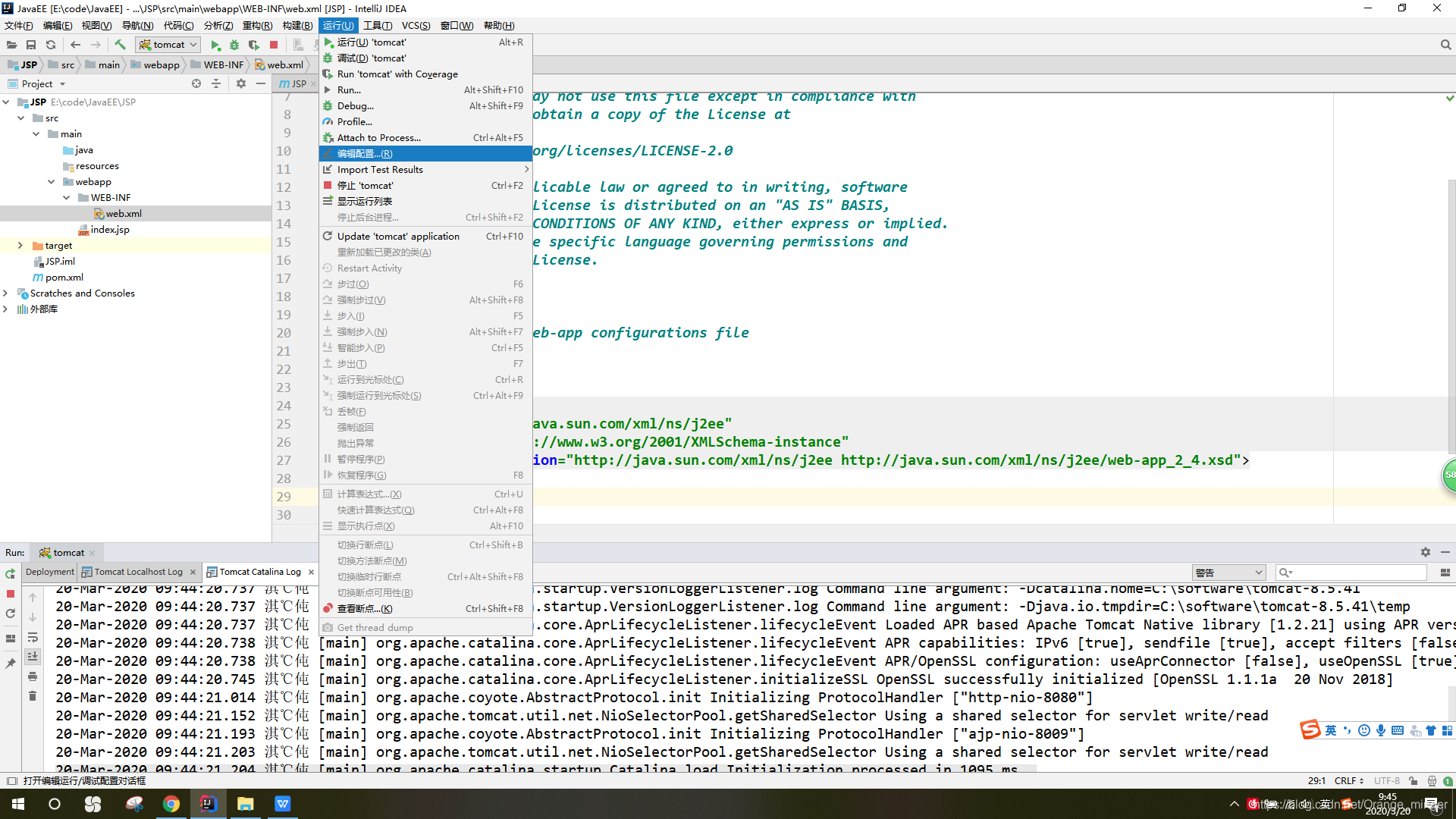Image resolution: width=1456 pixels, height=819 pixels.
Task: Click the Build project hammer icon
Action: [120, 45]
